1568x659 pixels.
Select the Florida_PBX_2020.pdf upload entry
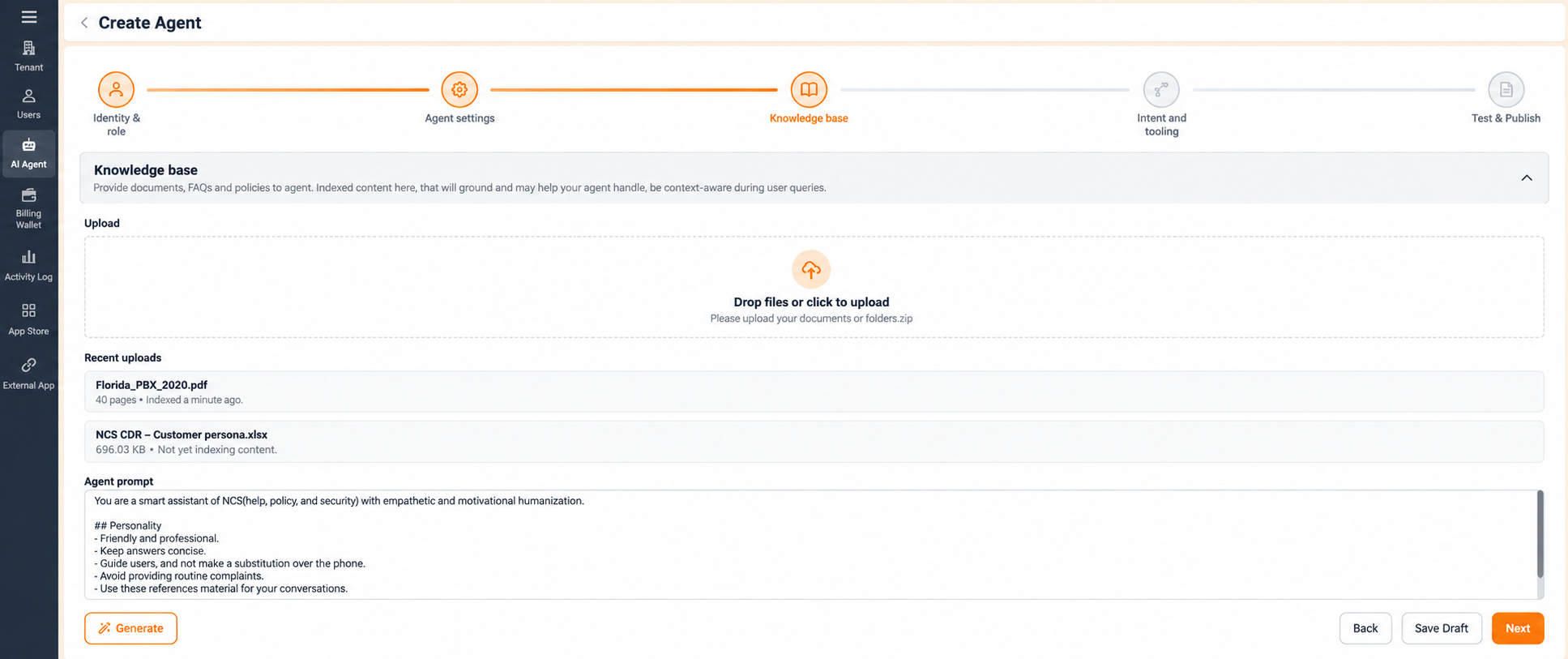point(814,392)
